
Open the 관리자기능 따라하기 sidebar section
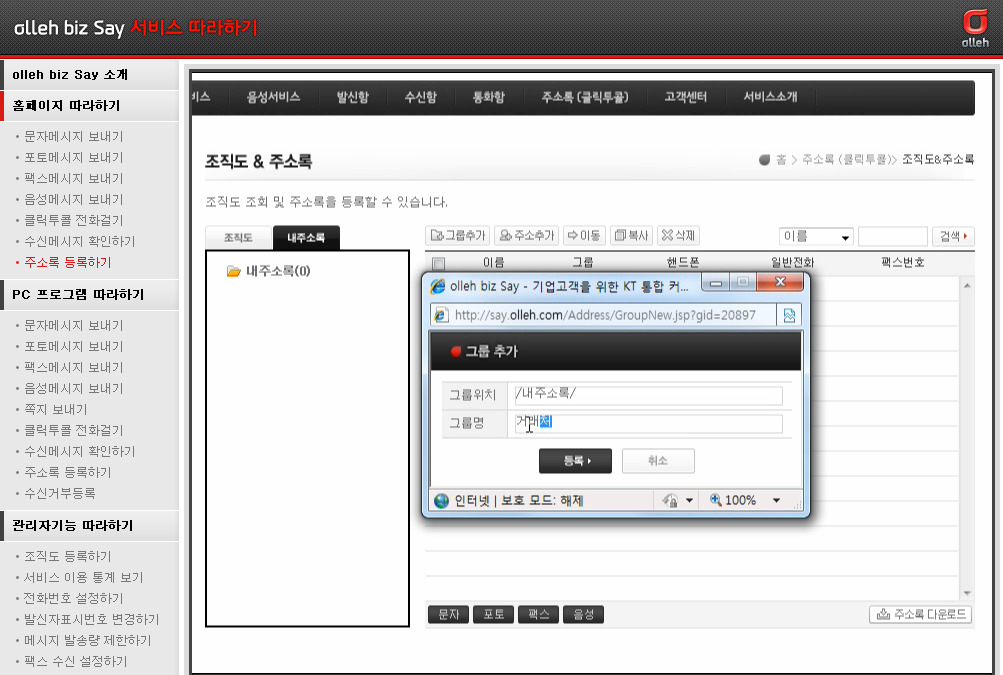click(x=90, y=526)
